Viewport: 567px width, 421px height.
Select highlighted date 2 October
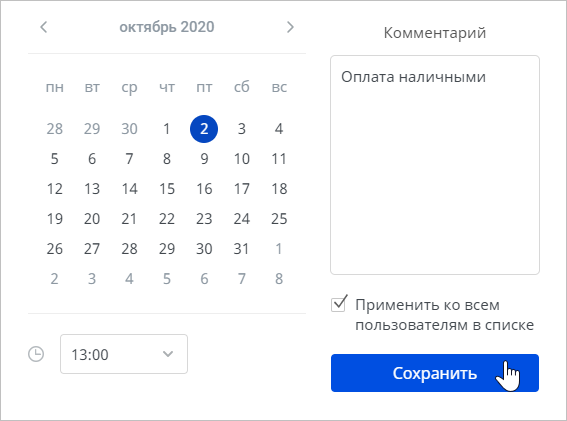pyautogui.click(x=204, y=129)
